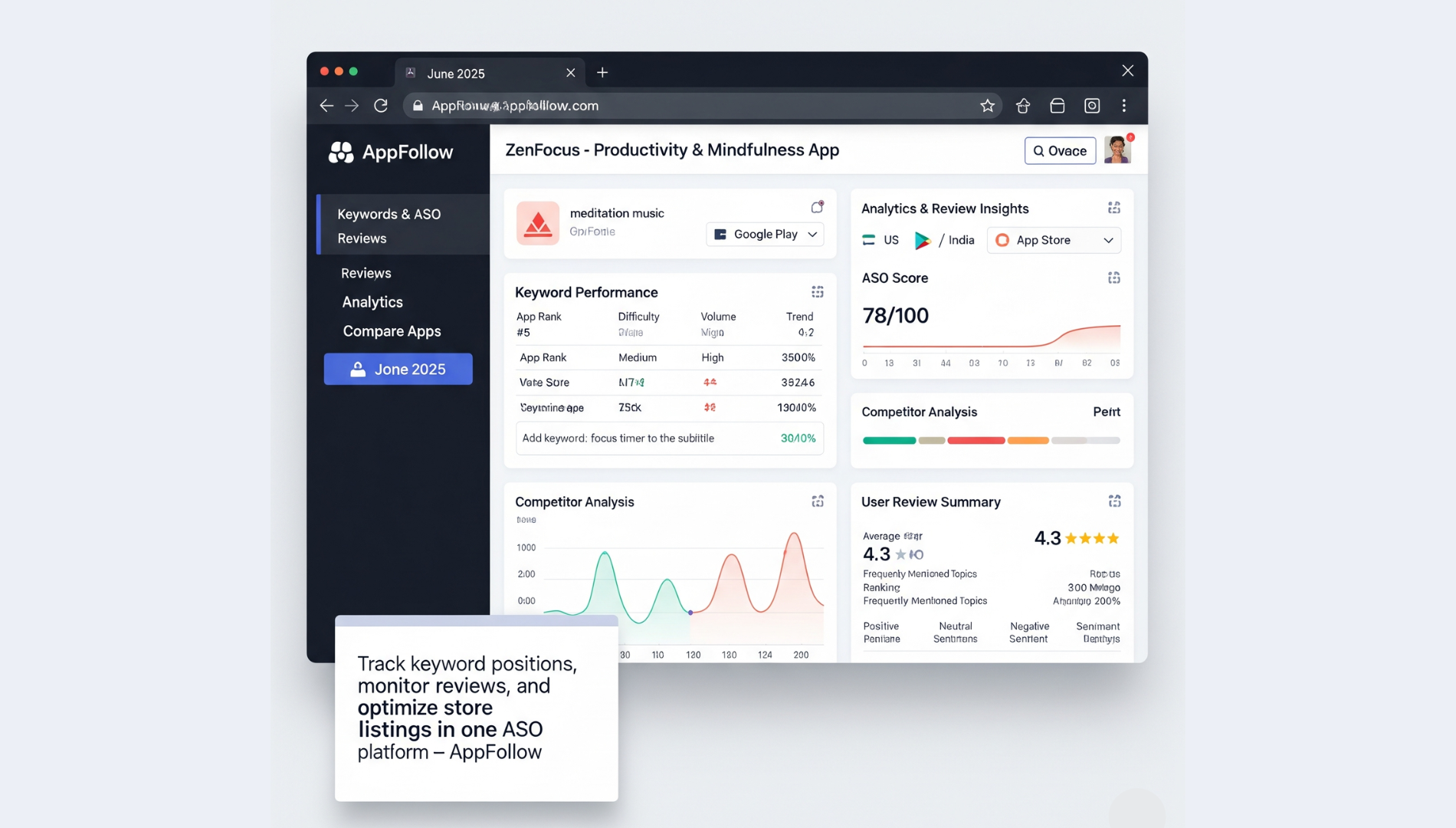Click the red segment of competitor bar
The height and width of the screenshot is (828, 1456).
click(976, 440)
